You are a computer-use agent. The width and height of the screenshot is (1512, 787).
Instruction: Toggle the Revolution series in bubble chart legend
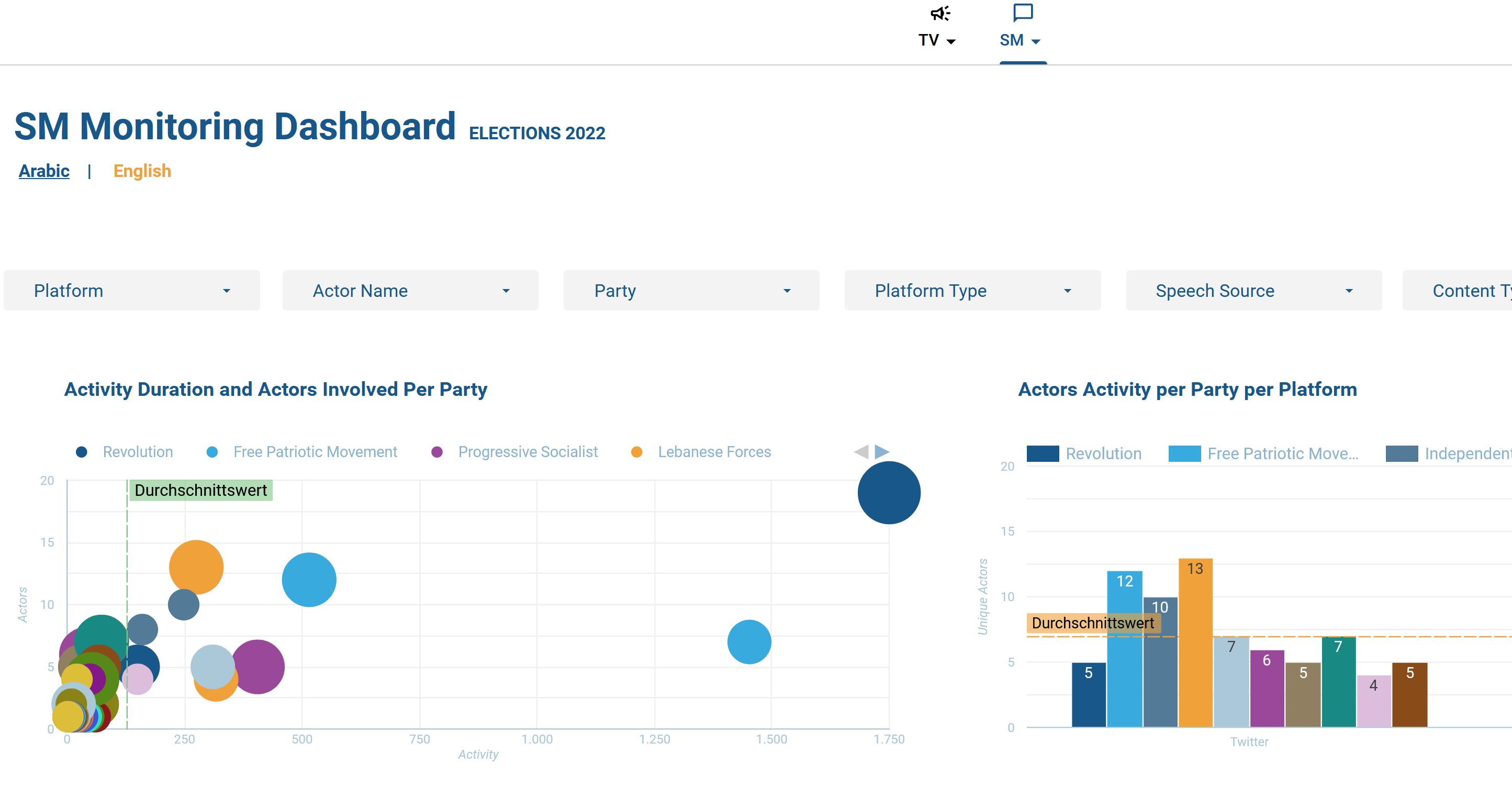point(82,452)
